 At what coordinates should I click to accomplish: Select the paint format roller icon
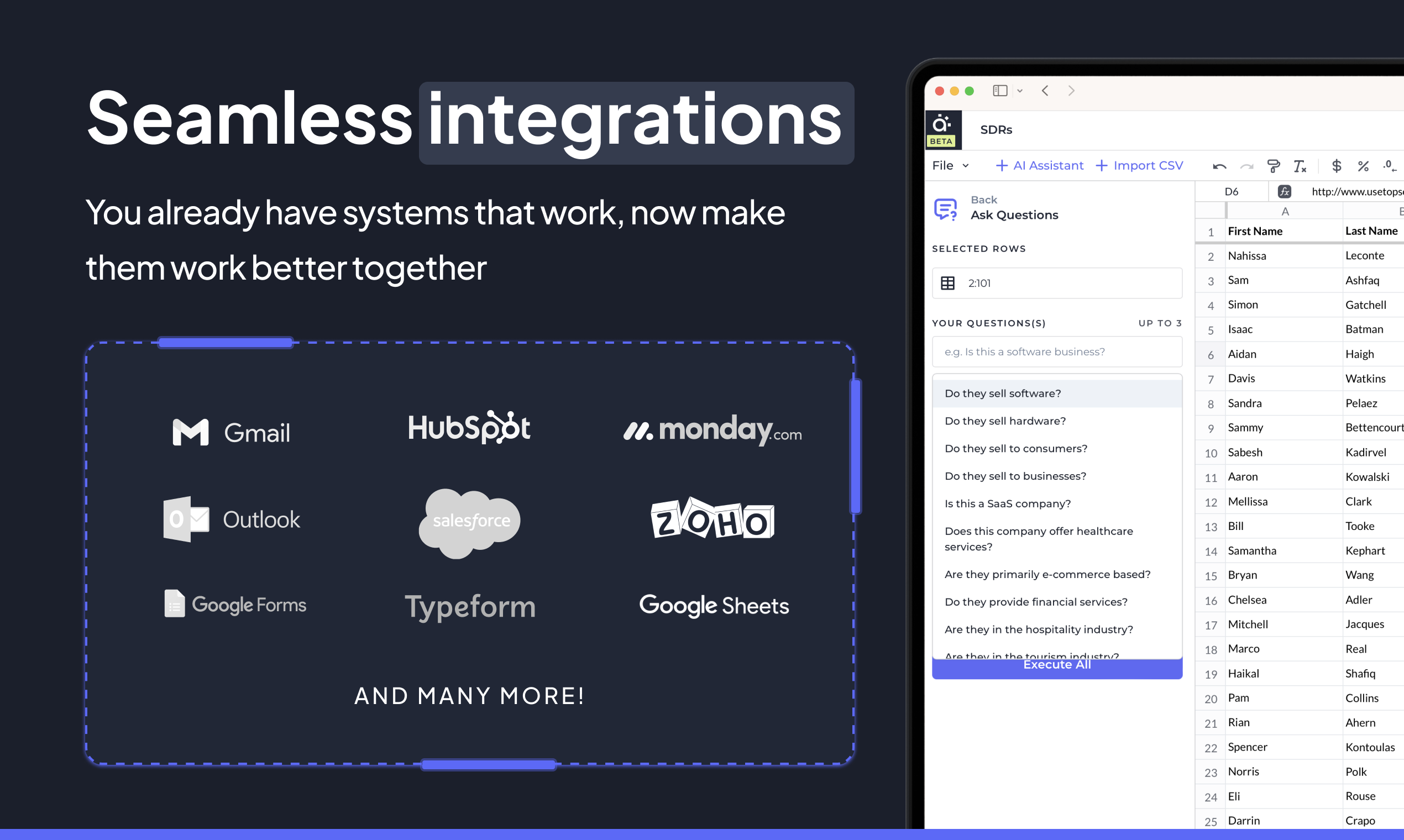tap(1273, 166)
